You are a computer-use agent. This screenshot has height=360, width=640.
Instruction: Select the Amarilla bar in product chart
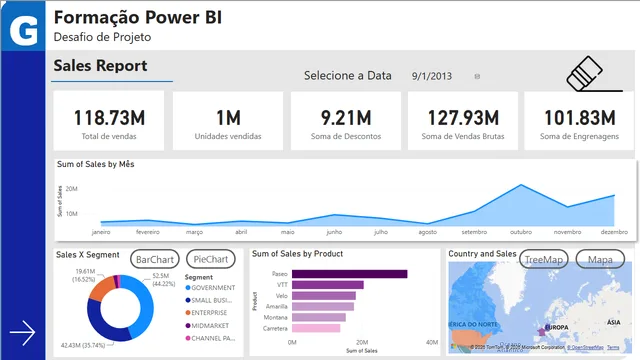coord(323,307)
